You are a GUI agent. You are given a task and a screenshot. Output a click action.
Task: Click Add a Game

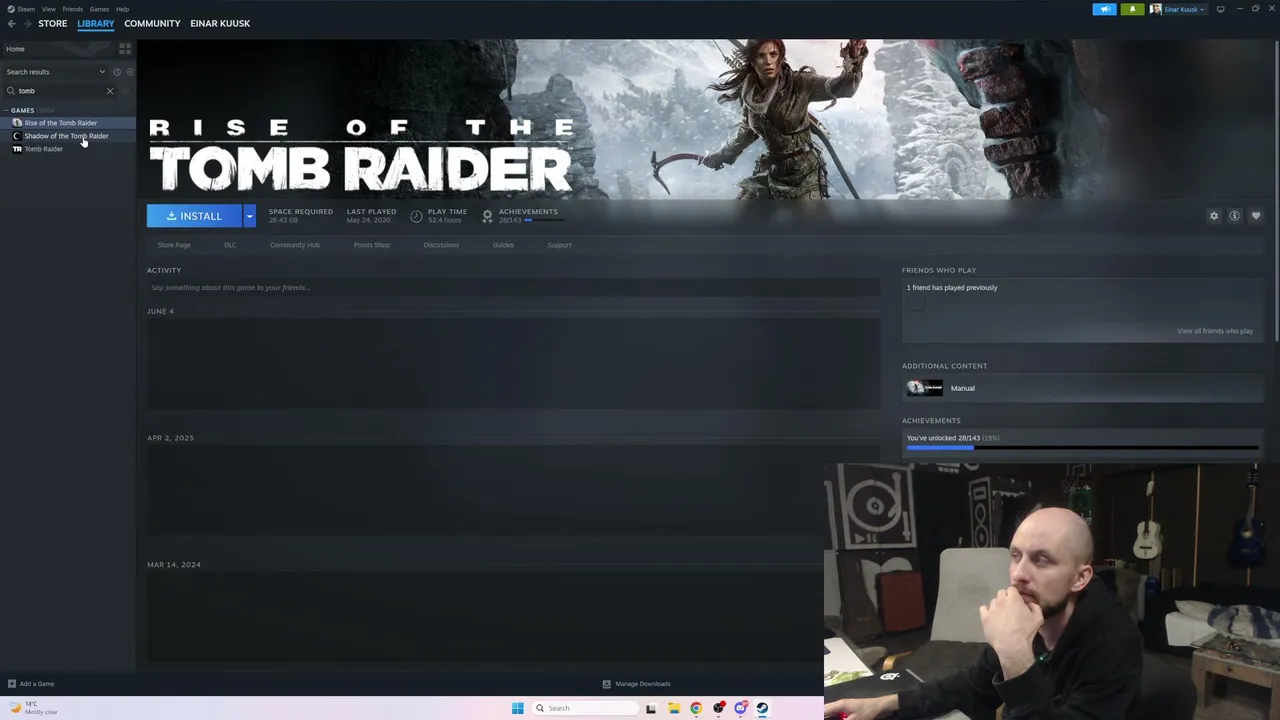[x=31, y=684]
